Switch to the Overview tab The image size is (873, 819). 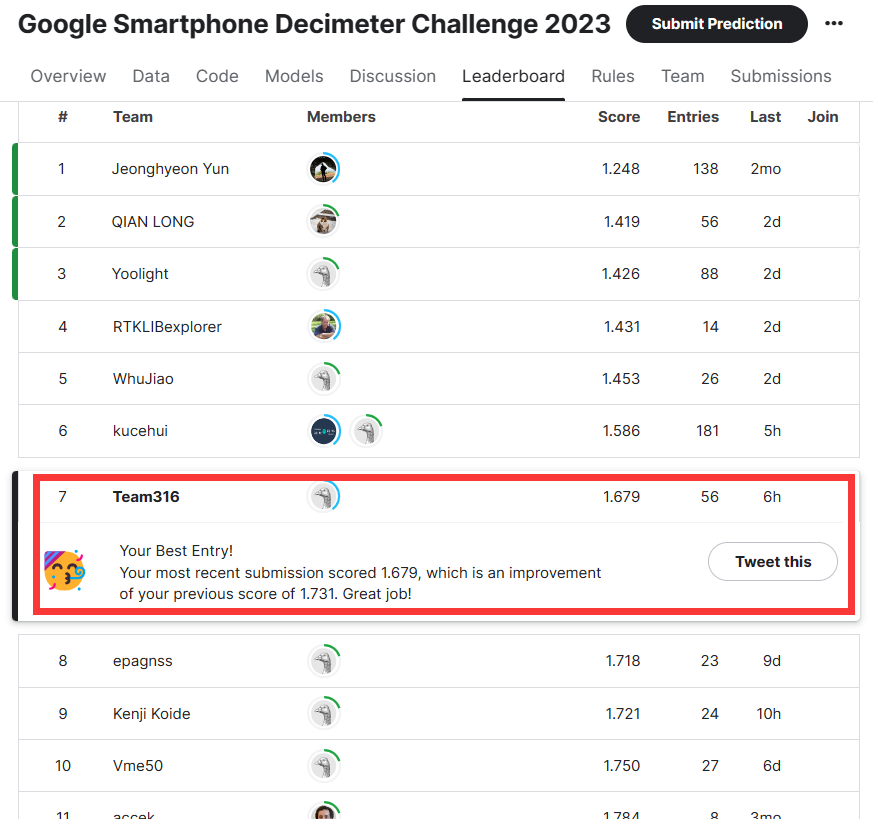[x=68, y=76]
